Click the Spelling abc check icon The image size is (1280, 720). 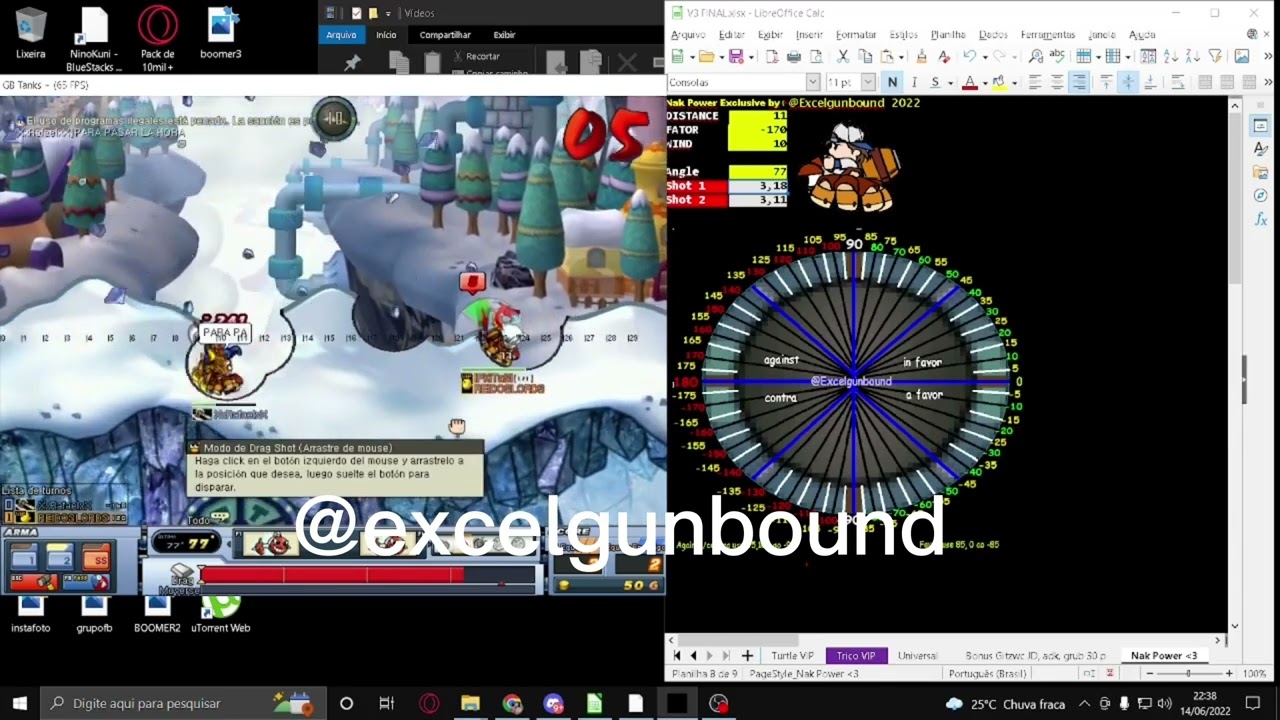pyautogui.click(x=1057, y=57)
